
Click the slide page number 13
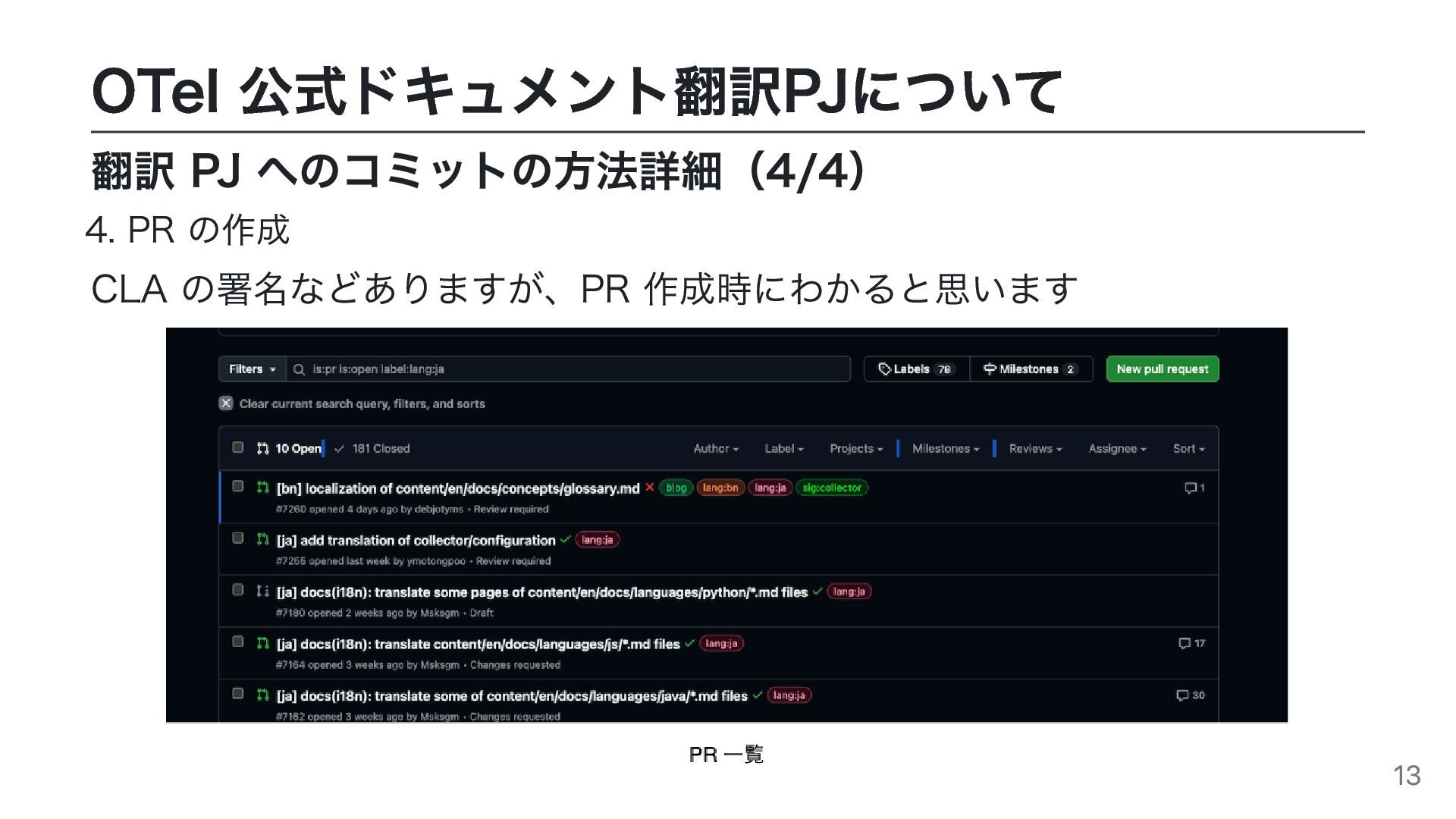(1407, 776)
